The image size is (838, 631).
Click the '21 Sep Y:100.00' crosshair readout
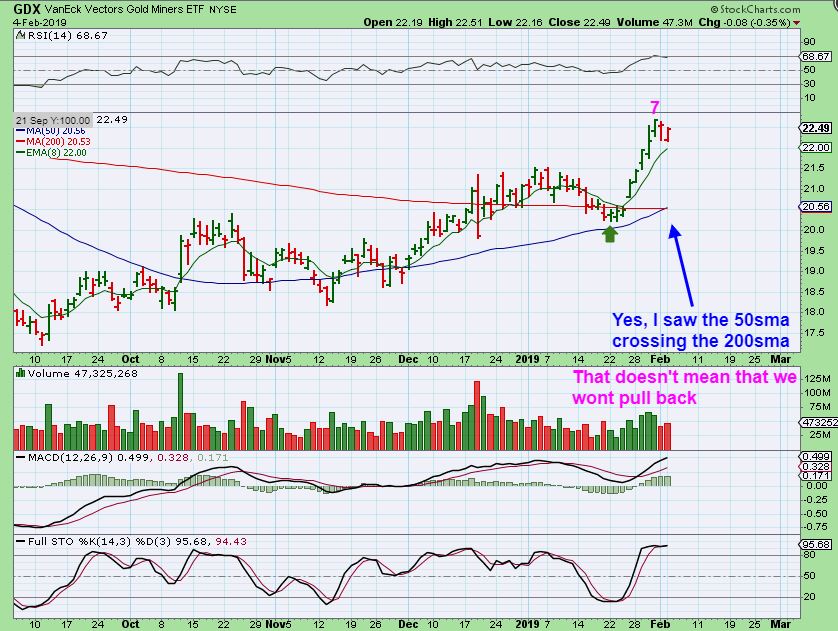click(x=52, y=120)
